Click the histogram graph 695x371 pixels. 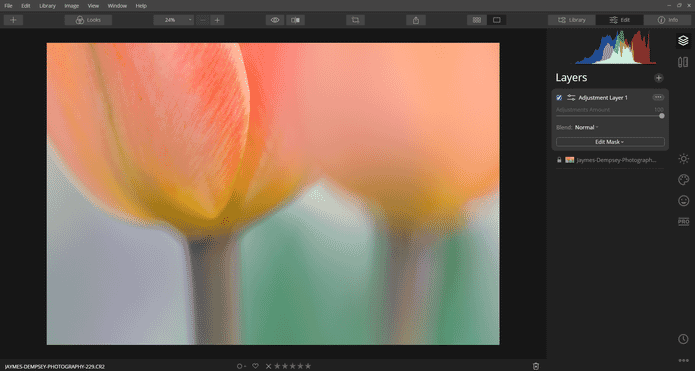click(x=615, y=47)
